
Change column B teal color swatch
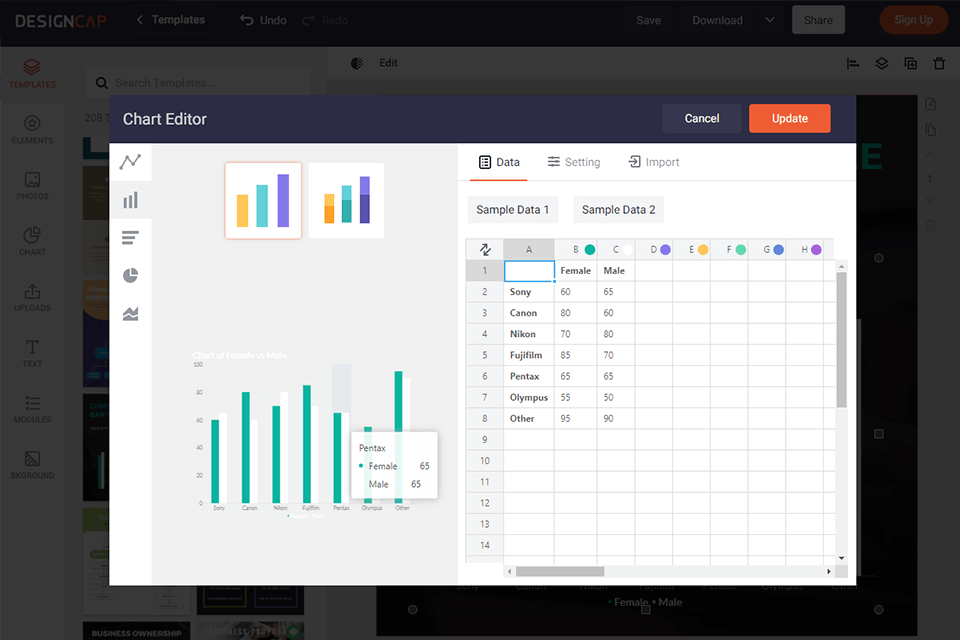pyautogui.click(x=590, y=249)
